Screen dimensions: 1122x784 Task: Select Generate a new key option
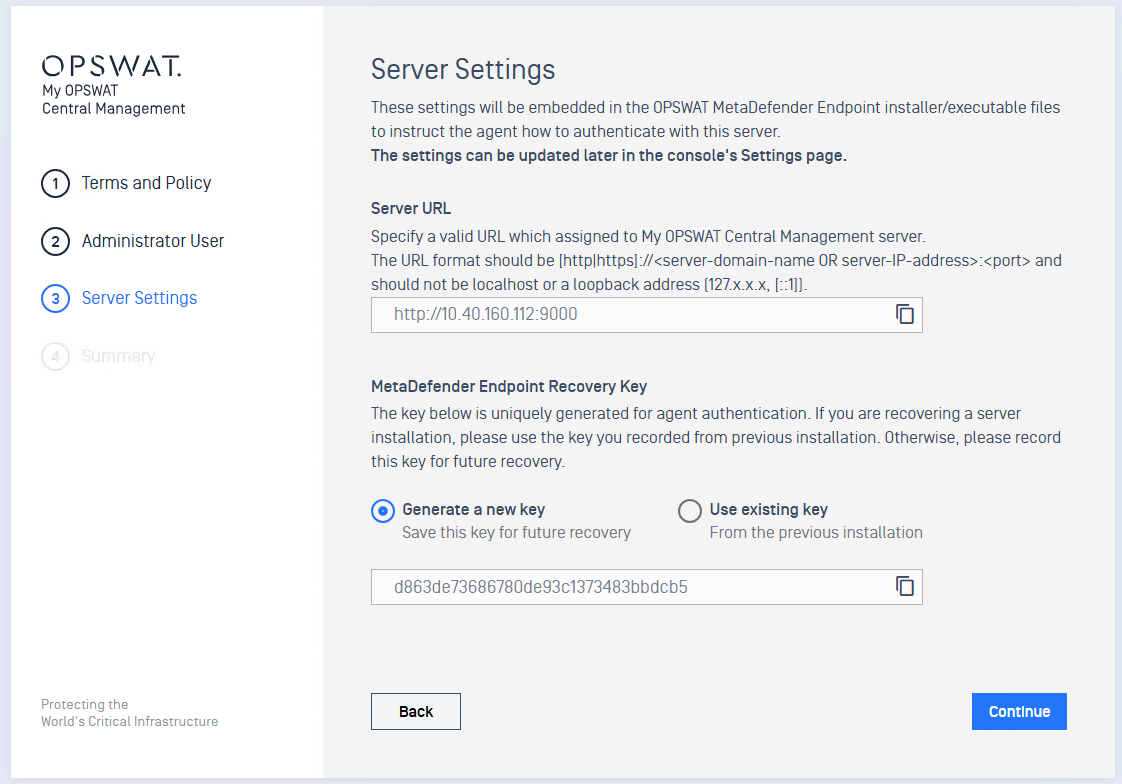click(383, 511)
